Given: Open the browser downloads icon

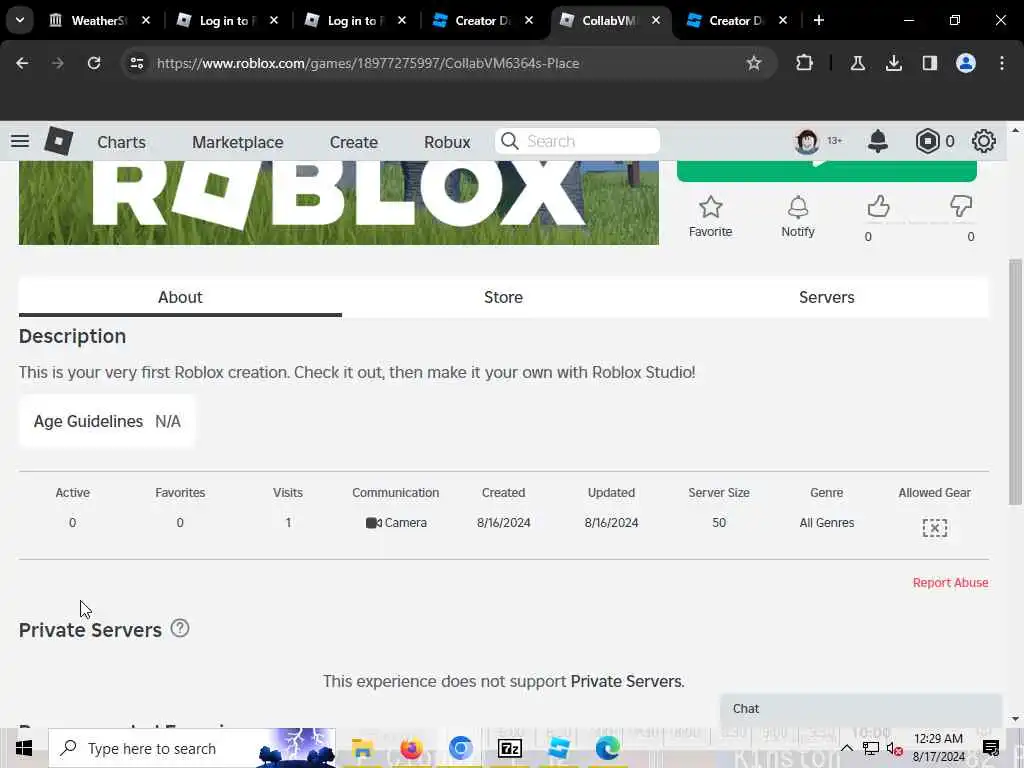Looking at the screenshot, I should 893,63.
